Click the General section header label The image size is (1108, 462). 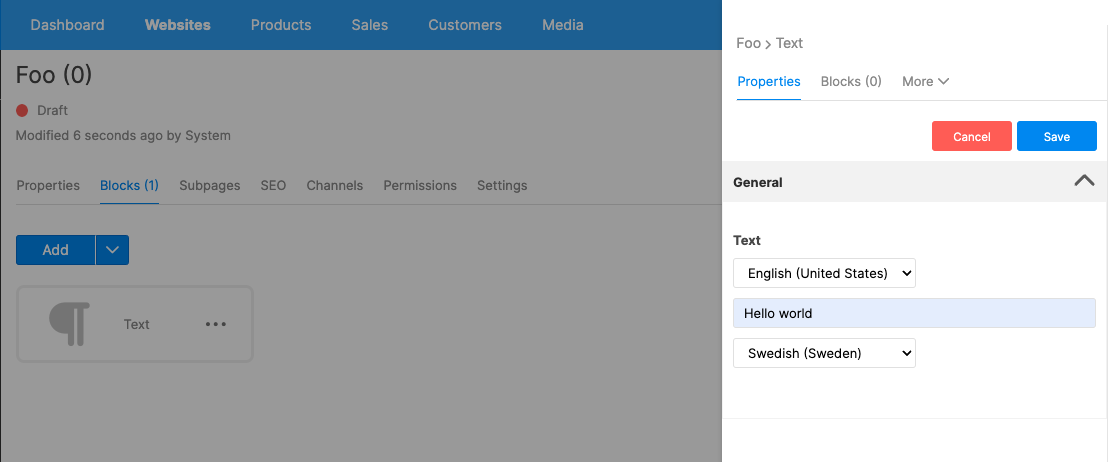pyautogui.click(x=758, y=182)
